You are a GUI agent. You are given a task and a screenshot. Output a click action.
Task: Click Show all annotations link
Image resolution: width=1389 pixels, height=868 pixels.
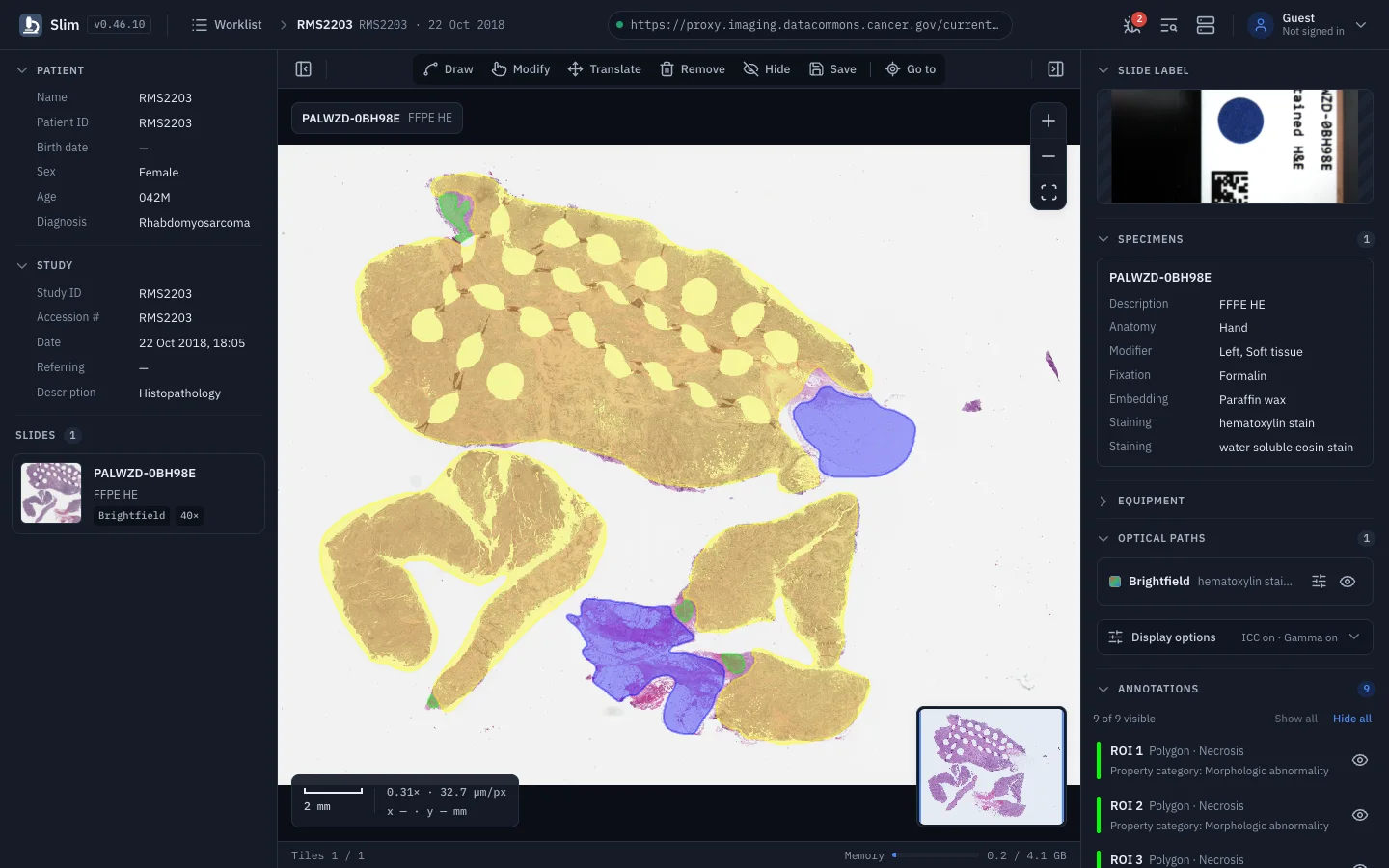point(1295,719)
